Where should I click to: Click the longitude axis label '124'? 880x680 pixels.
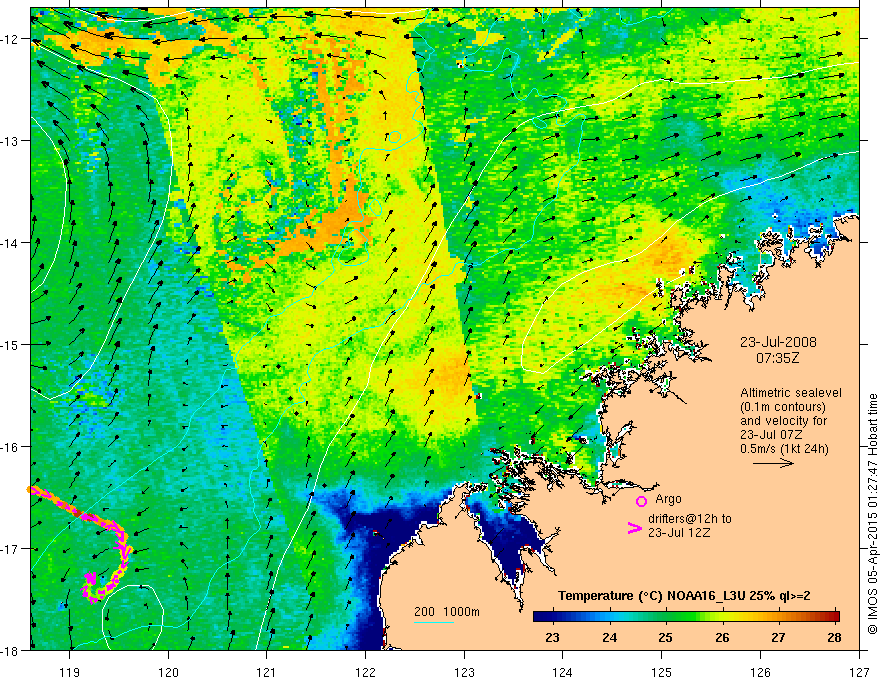562,672
